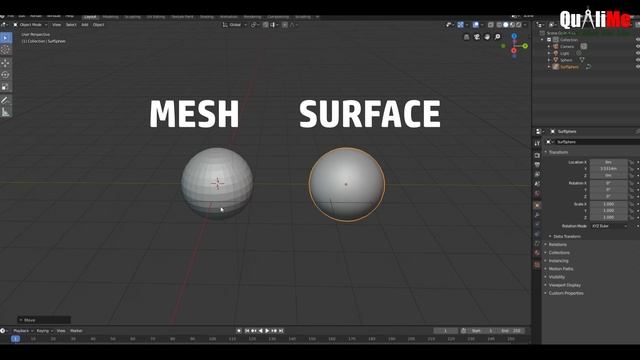This screenshot has height=360, width=640.
Task: Click the green Y axis gizmo
Action: [525, 46]
